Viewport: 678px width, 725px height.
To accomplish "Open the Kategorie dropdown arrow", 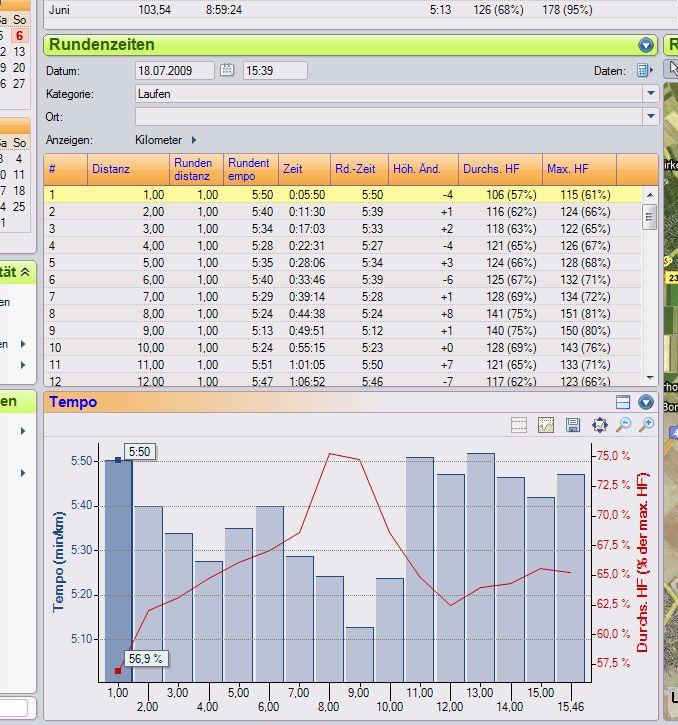I will (651, 93).
